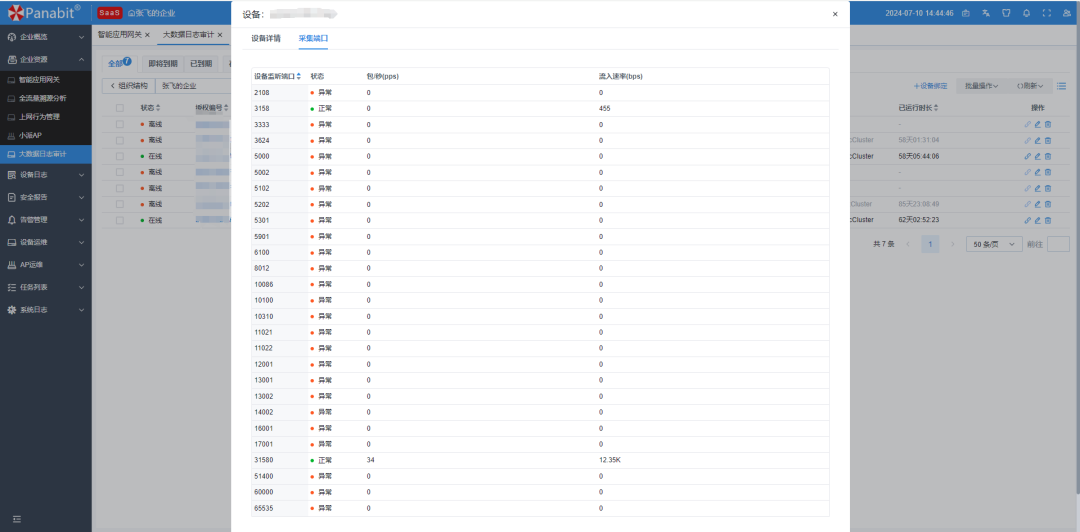Click delete icon in 85天23:08:49 row
The height and width of the screenshot is (532, 1080).
point(1048,204)
